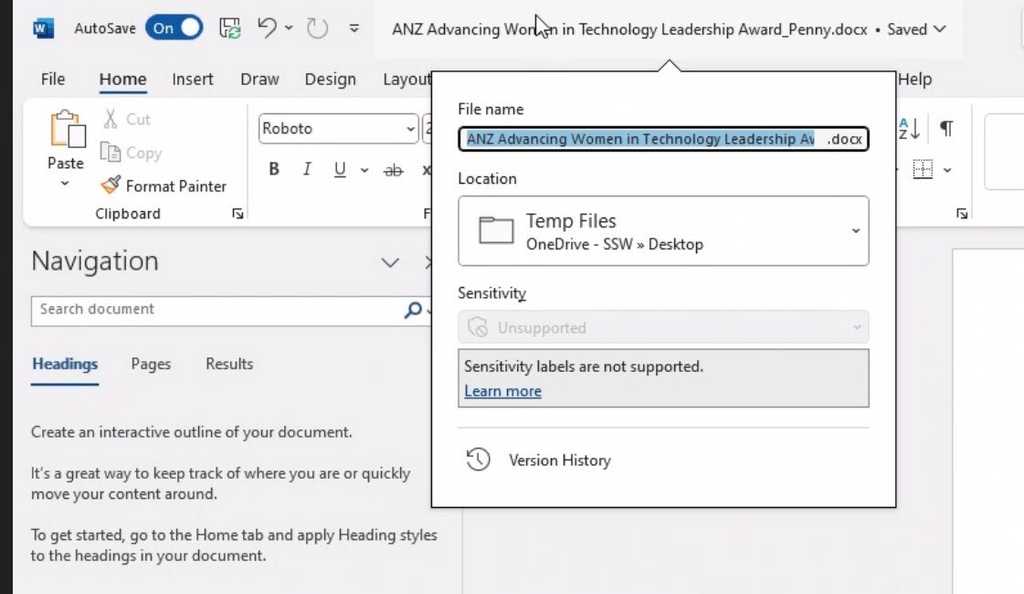Toggle italic formatting
Image resolution: width=1024 pixels, height=594 pixels.
307,169
